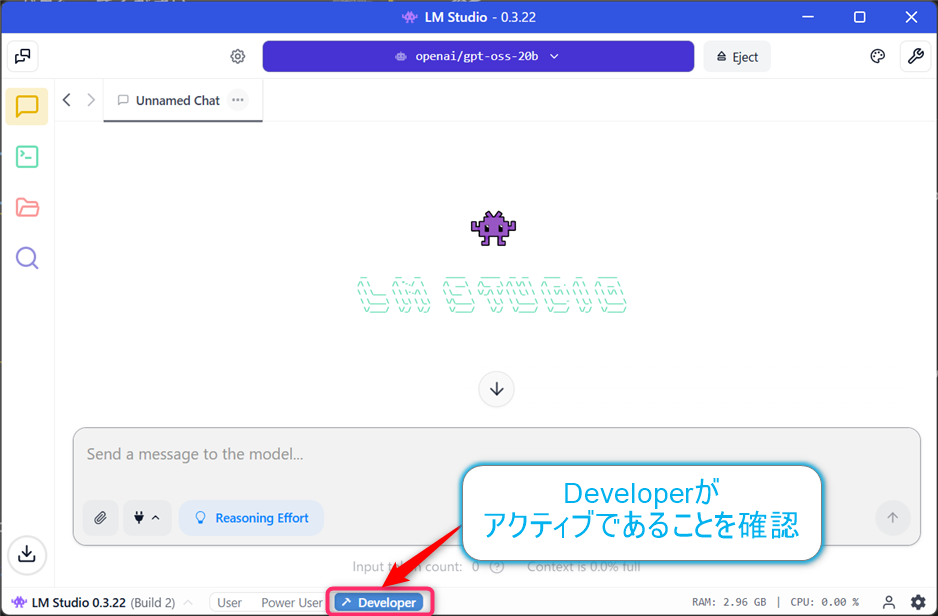Open the downloads icon in sidebar

pos(27,554)
